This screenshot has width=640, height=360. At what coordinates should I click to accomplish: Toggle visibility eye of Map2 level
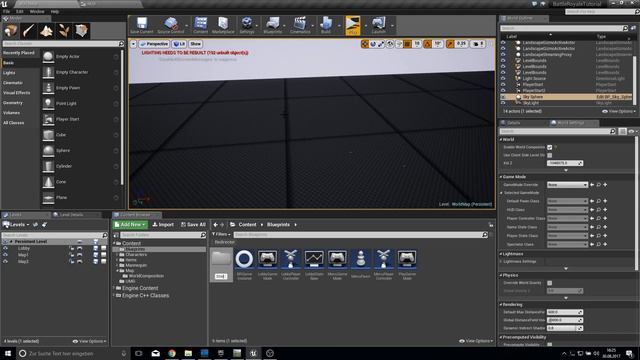pyautogui.click(x=6, y=261)
